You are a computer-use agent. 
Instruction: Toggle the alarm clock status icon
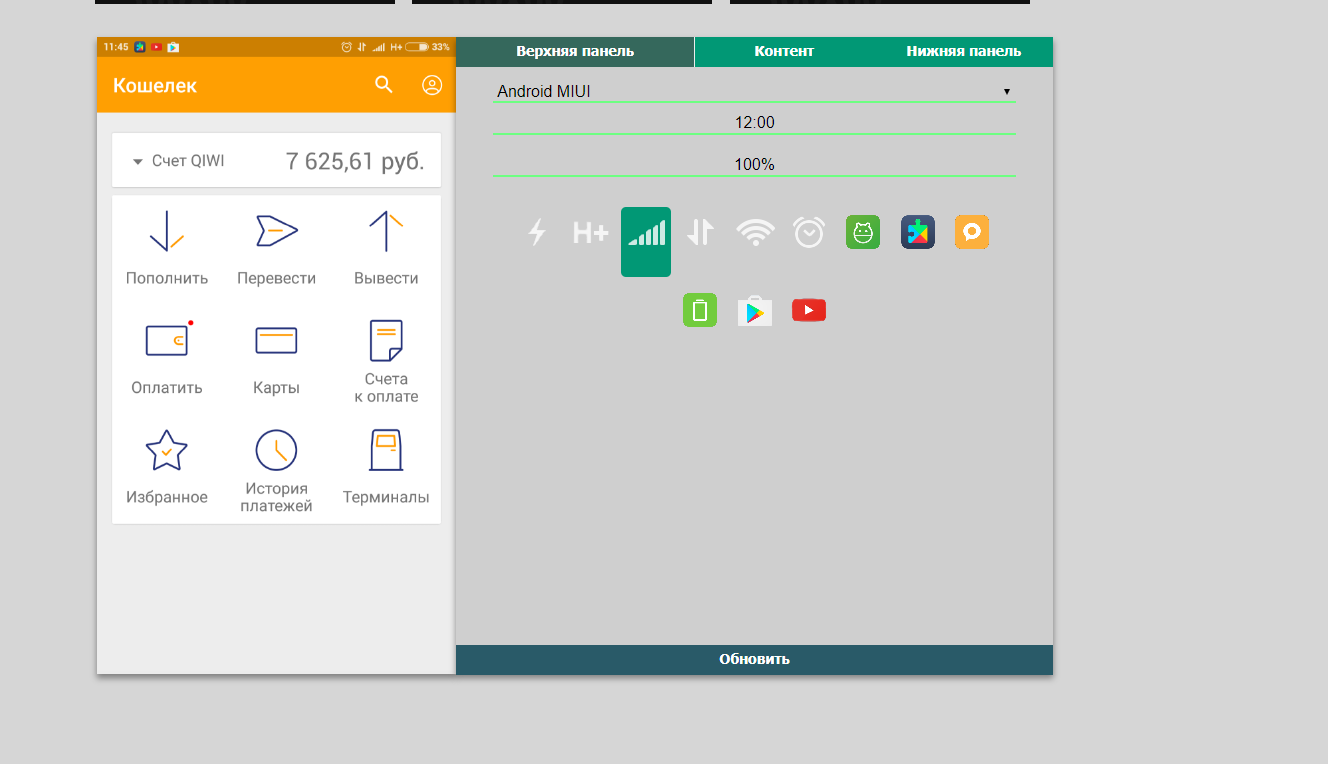pyautogui.click(x=809, y=233)
